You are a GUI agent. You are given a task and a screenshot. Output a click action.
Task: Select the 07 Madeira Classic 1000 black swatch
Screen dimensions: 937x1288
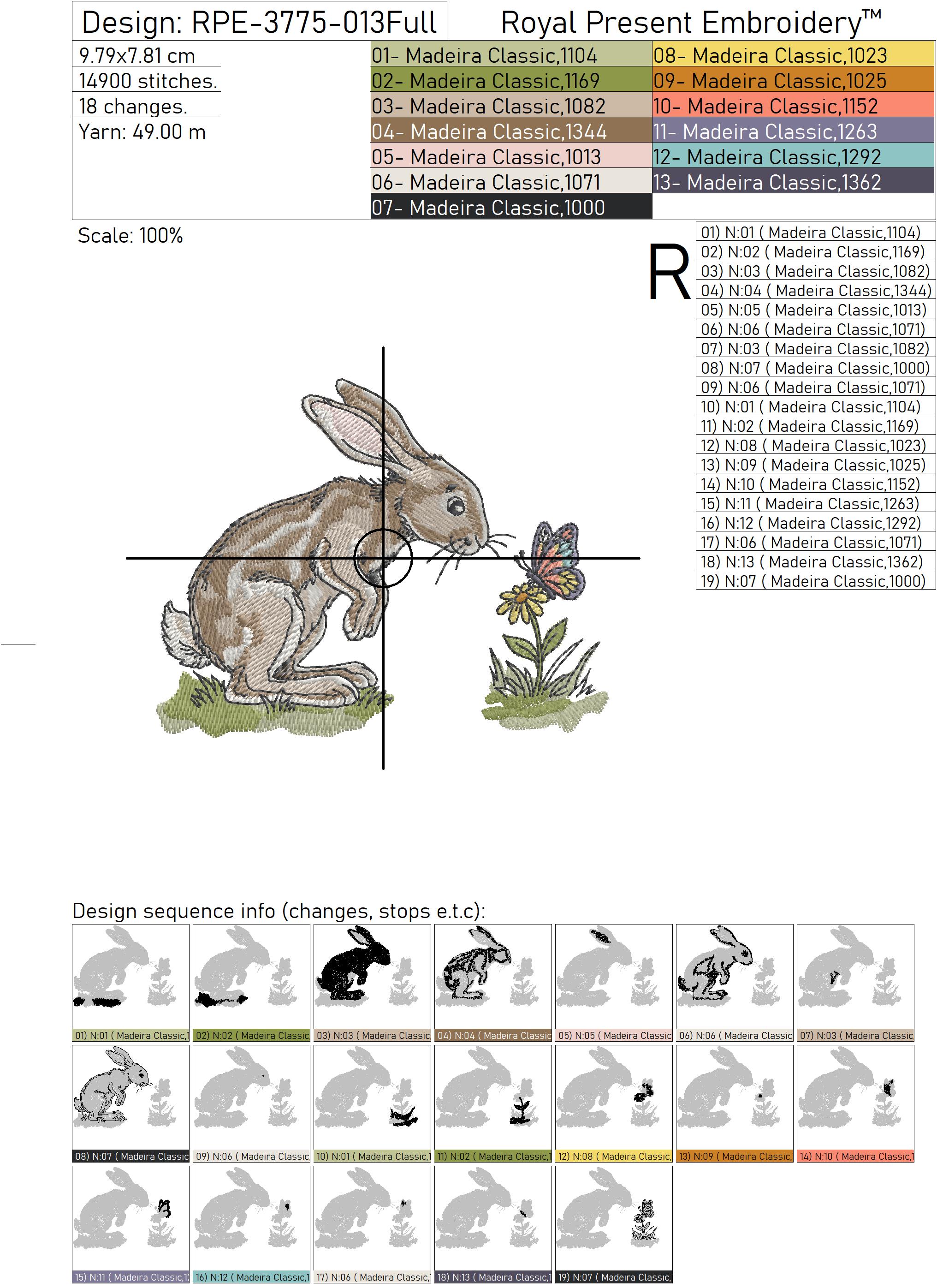point(510,208)
